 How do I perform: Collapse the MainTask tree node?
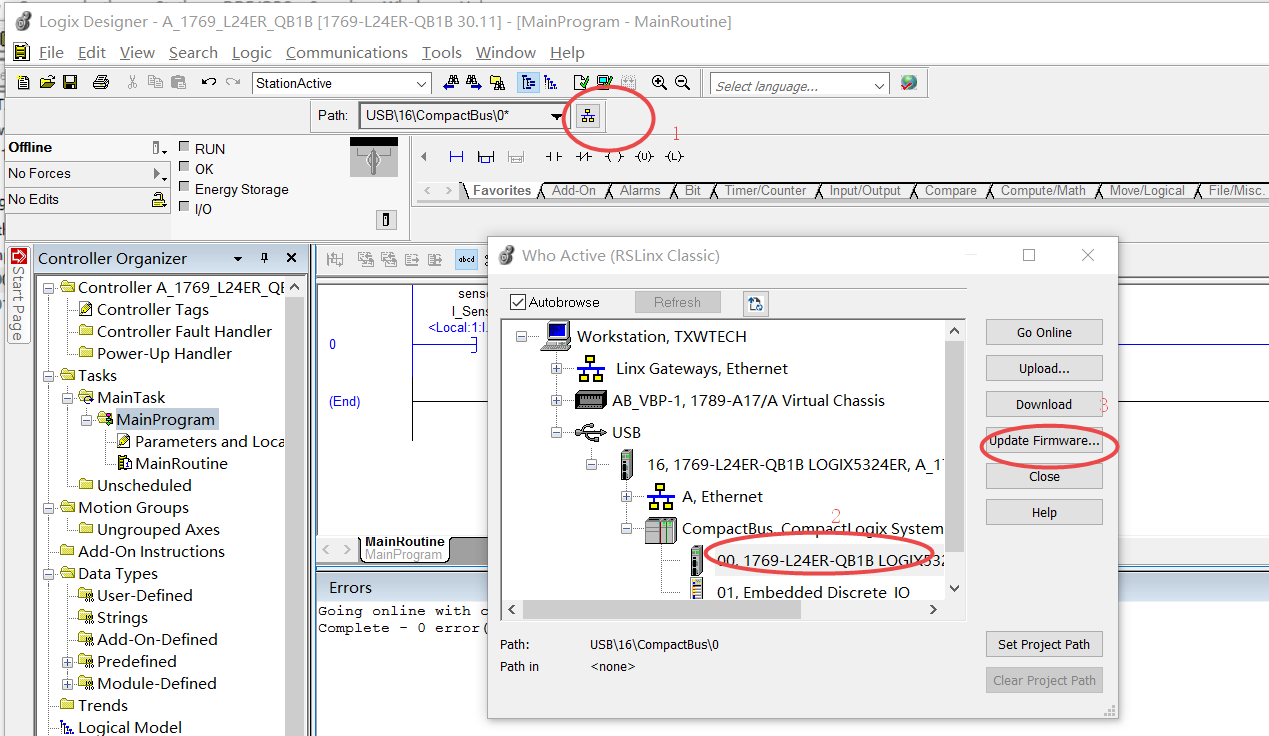[x=68, y=398]
